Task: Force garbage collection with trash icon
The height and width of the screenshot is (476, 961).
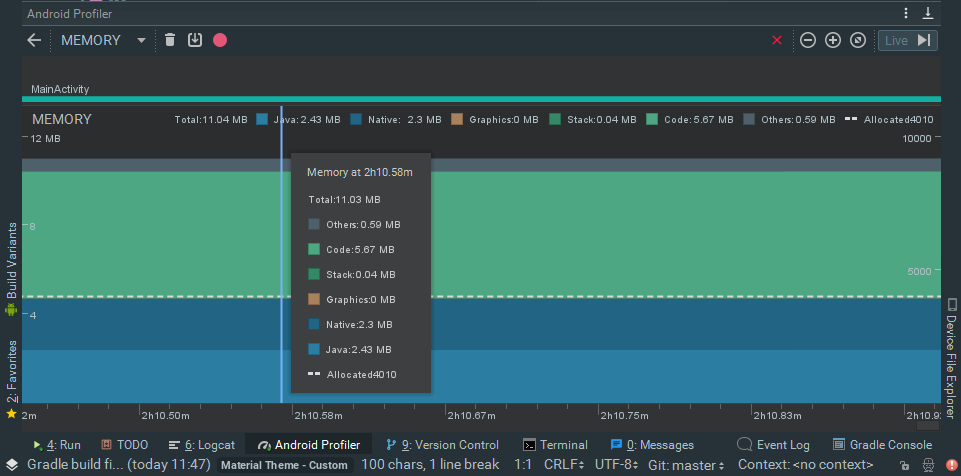Action: point(170,40)
